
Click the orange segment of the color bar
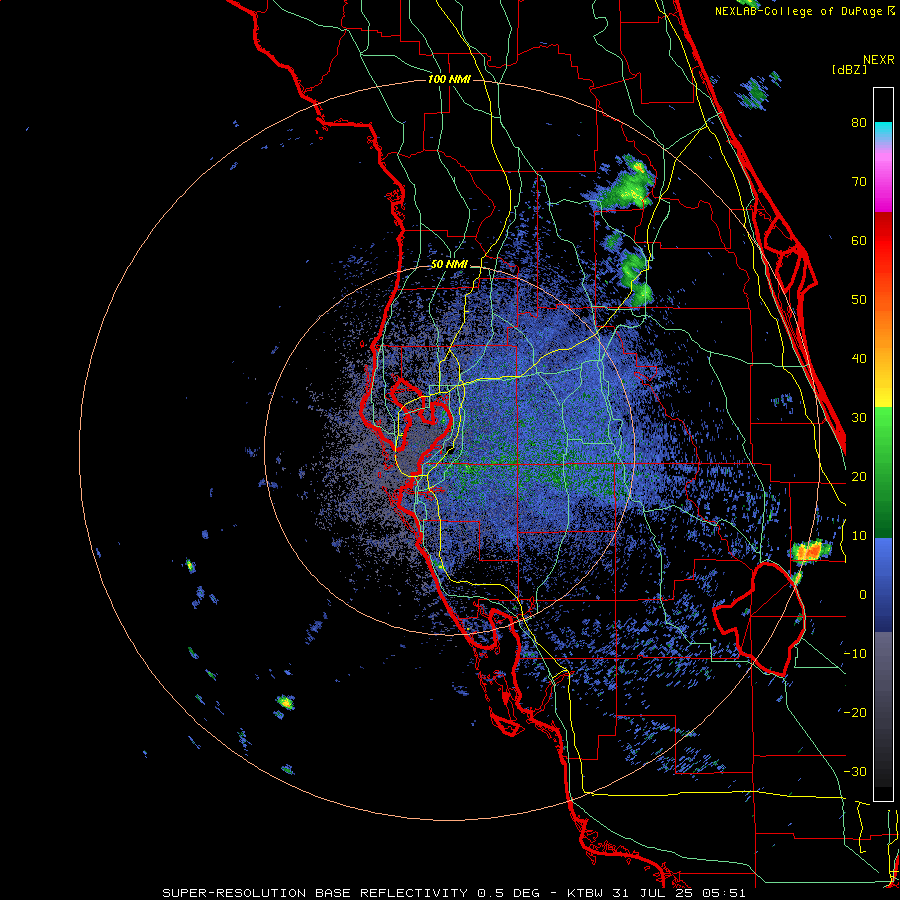[883, 330]
